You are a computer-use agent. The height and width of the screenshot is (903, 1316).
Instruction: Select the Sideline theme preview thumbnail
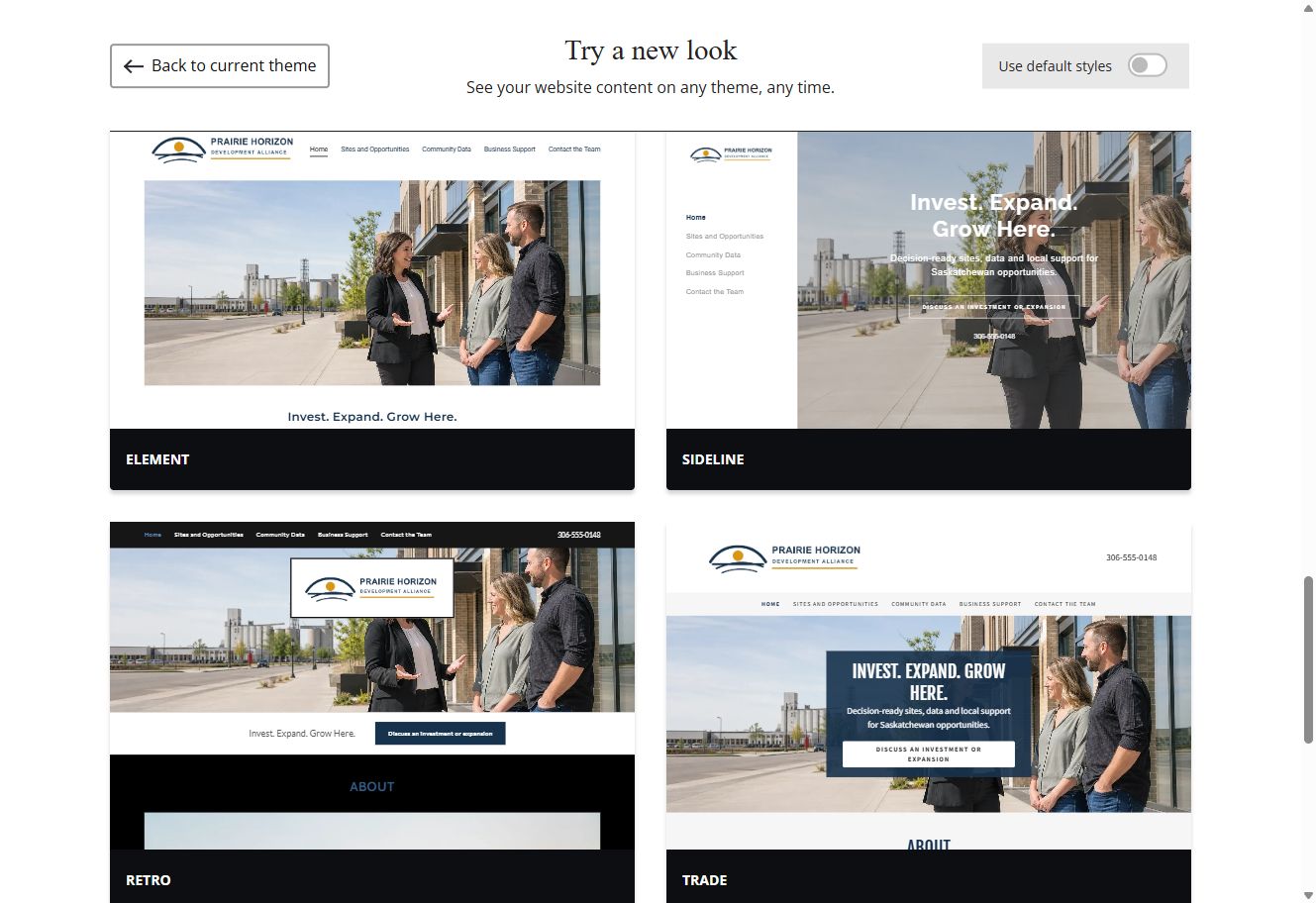point(929,280)
